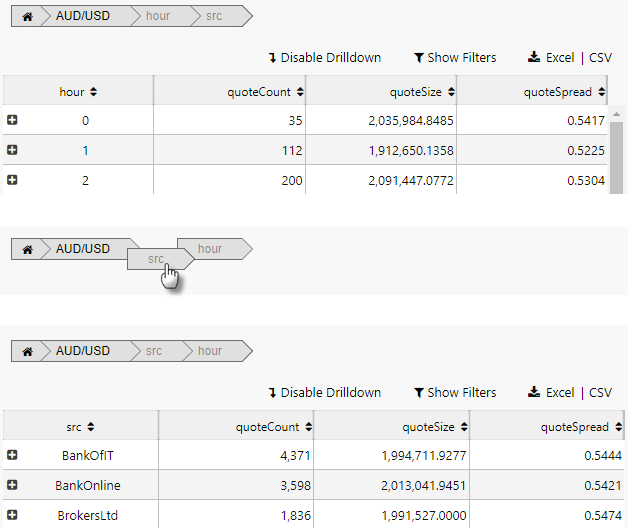The image size is (628, 528).
Task: Disable Drilldown in the top table toolbar
Action: pyautogui.click(x=325, y=58)
